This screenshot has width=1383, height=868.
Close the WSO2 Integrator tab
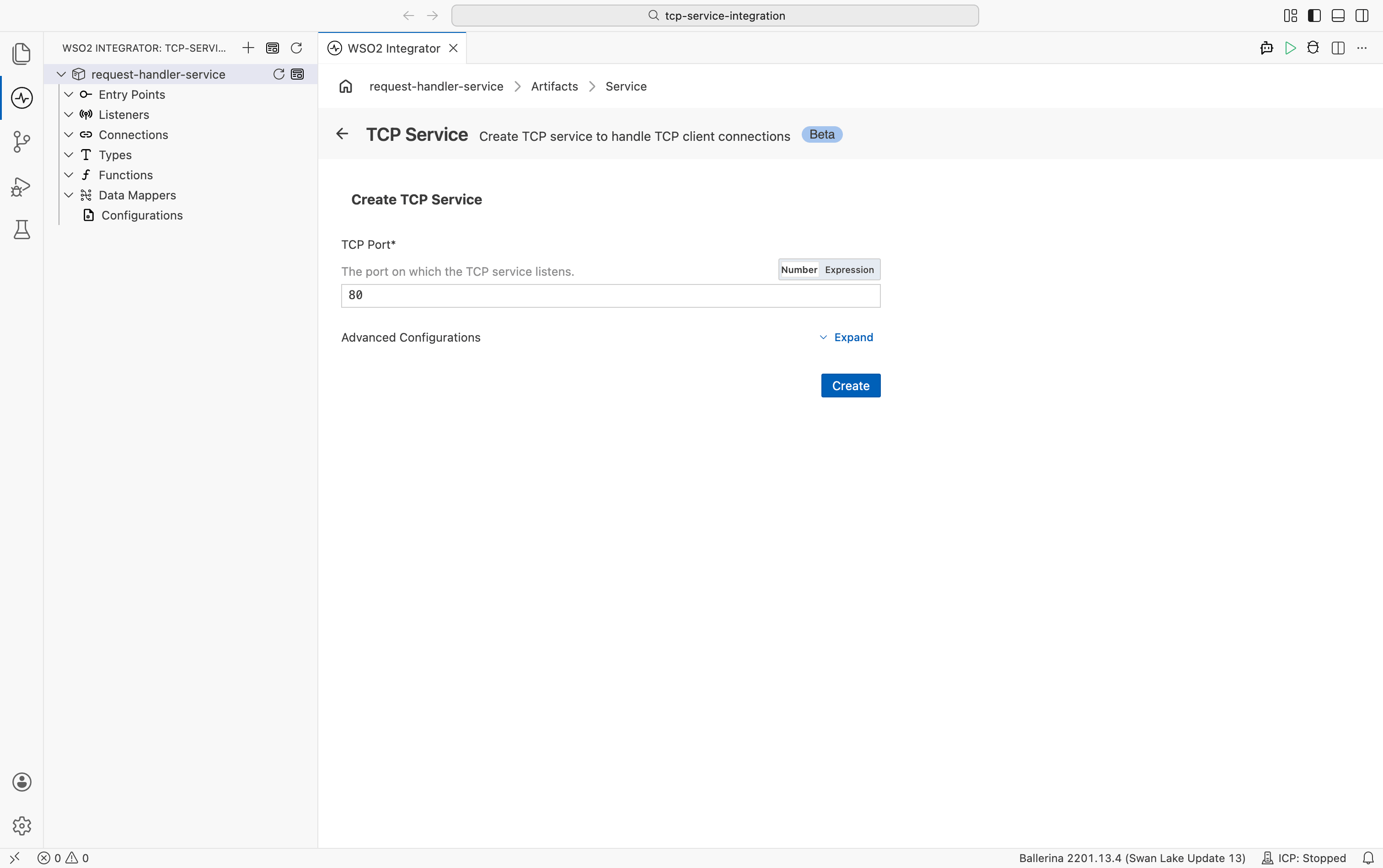454,48
